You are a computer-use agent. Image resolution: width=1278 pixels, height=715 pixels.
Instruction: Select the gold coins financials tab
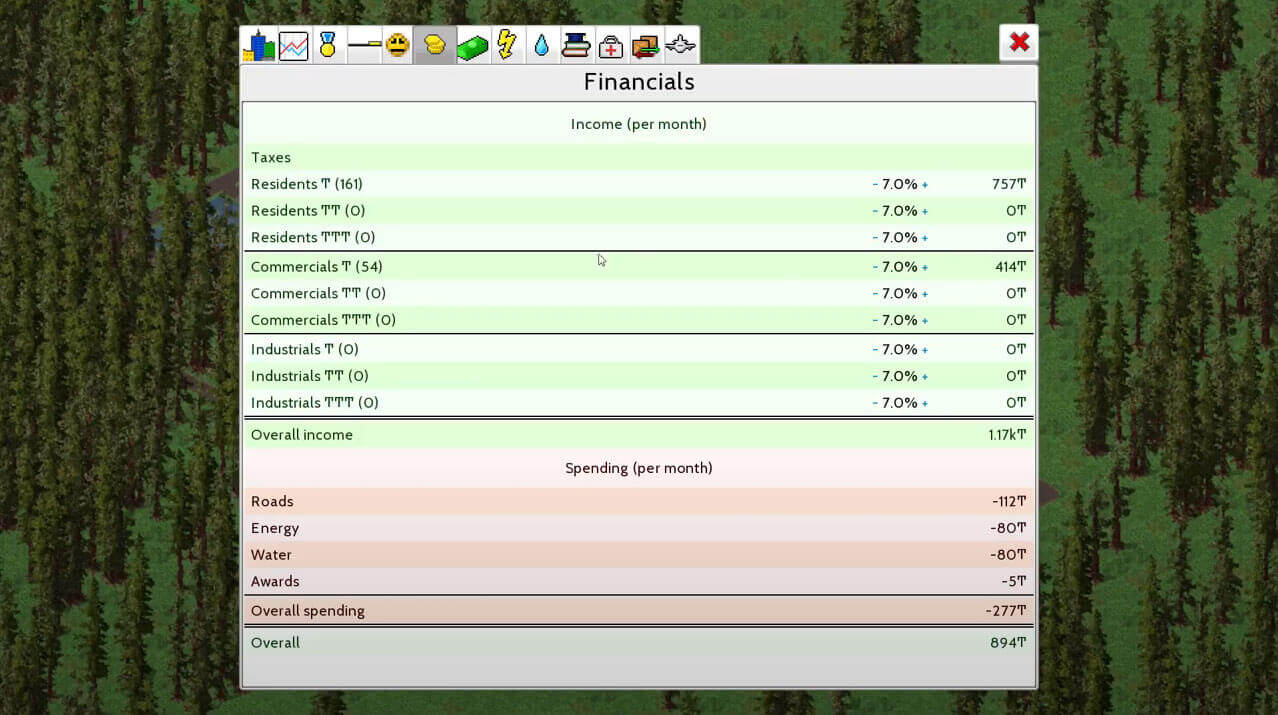[434, 46]
